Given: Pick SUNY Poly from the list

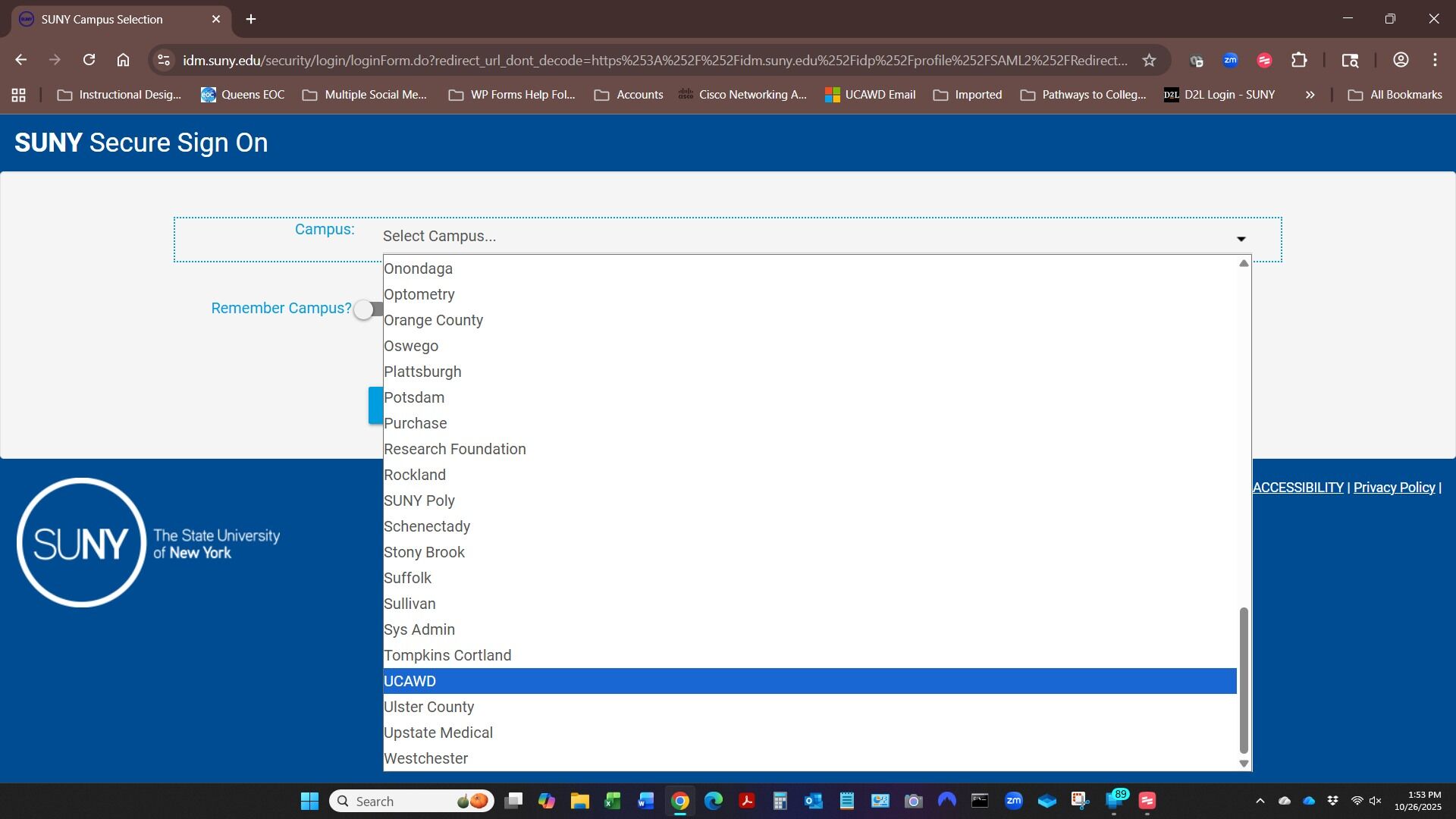Looking at the screenshot, I should coord(810,500).
